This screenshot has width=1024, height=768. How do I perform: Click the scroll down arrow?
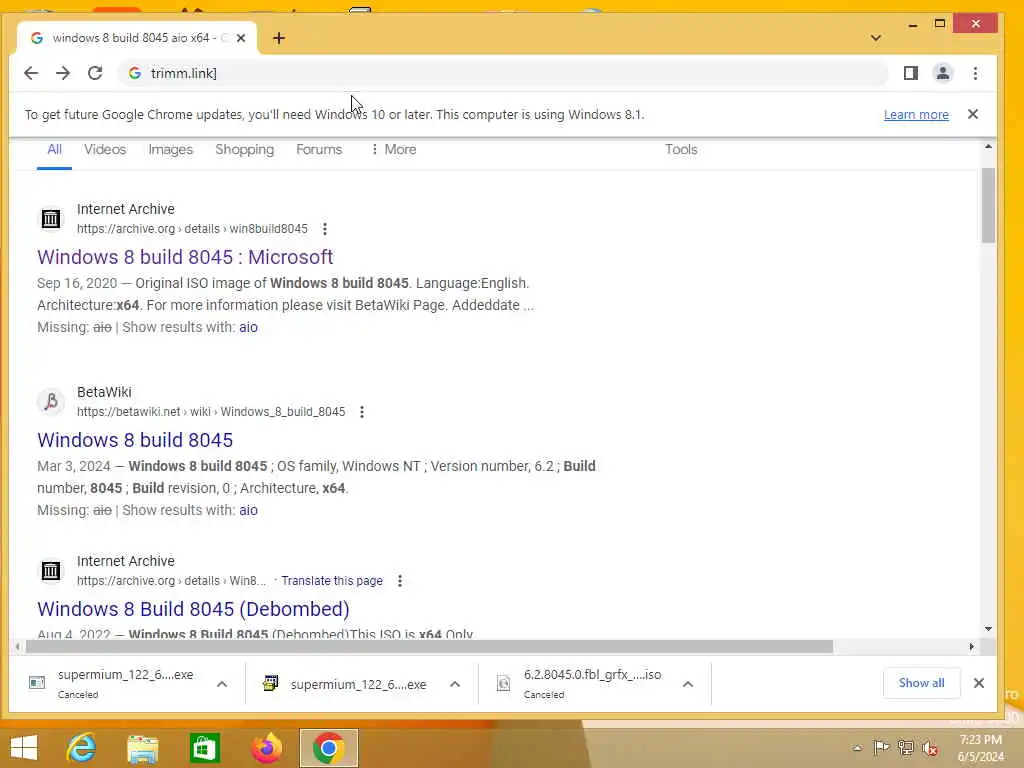click(x=988, y=629)
